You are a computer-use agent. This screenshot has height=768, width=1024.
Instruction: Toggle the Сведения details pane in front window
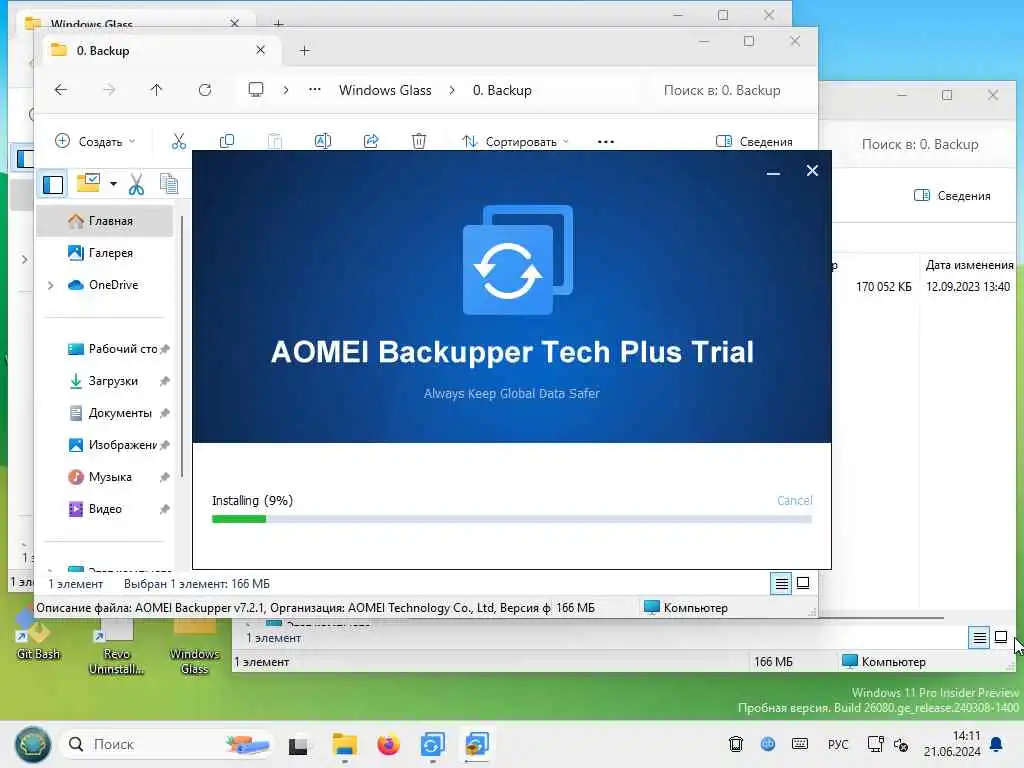coord(754,141)
